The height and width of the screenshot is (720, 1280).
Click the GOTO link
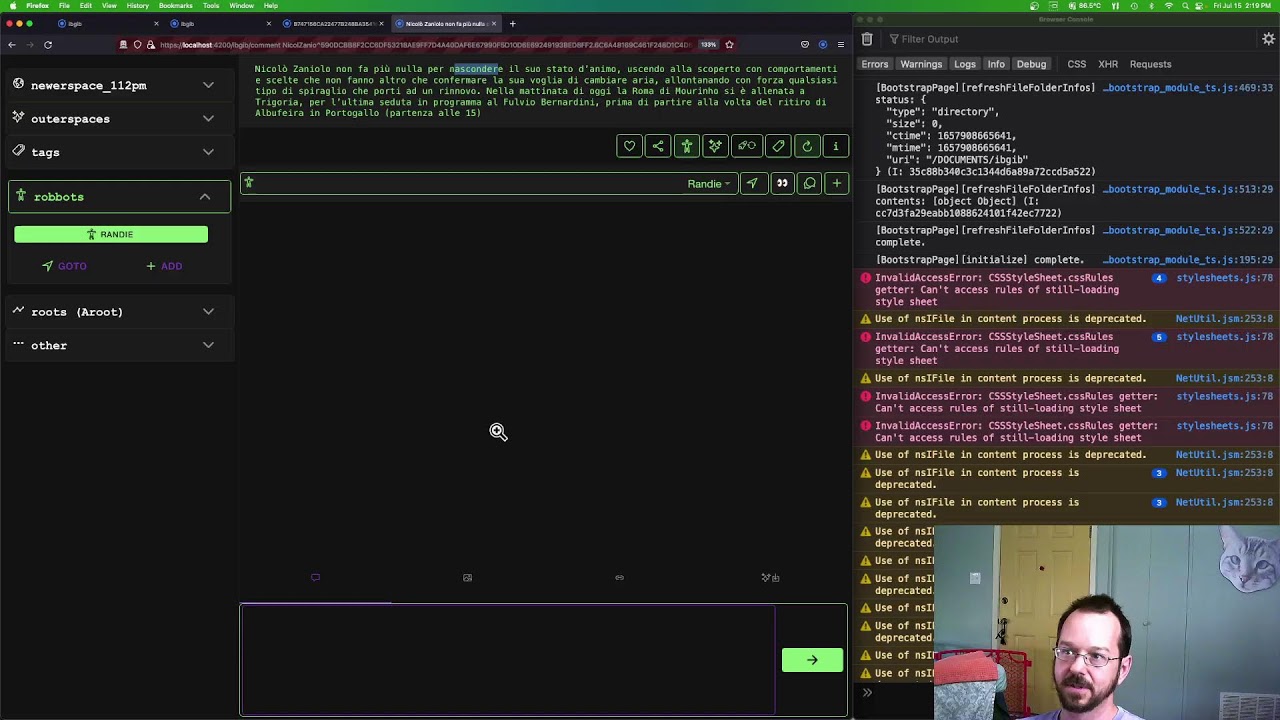click(x=64, y=266)
